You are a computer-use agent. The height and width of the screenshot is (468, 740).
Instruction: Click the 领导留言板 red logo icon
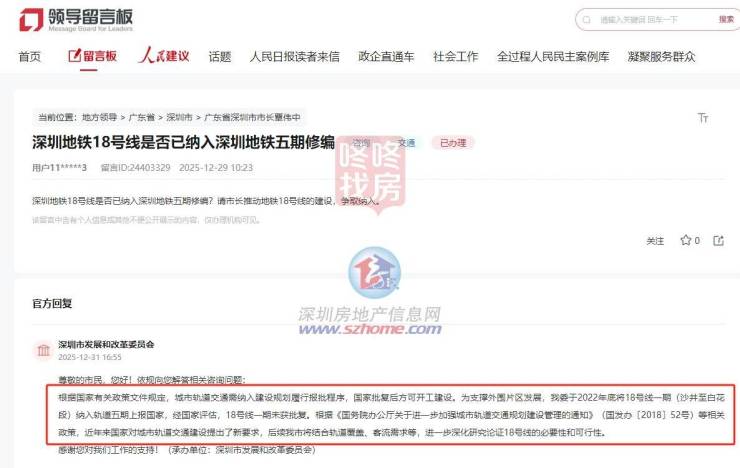tap(31, 20)
